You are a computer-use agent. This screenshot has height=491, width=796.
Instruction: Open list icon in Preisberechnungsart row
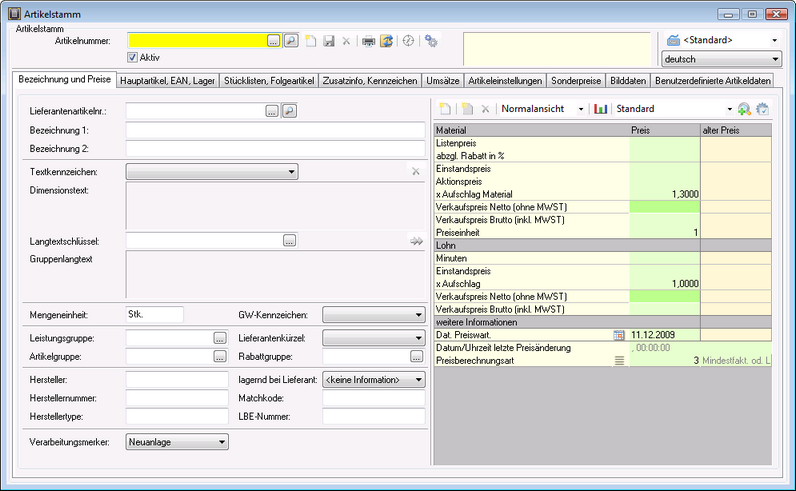619,361
